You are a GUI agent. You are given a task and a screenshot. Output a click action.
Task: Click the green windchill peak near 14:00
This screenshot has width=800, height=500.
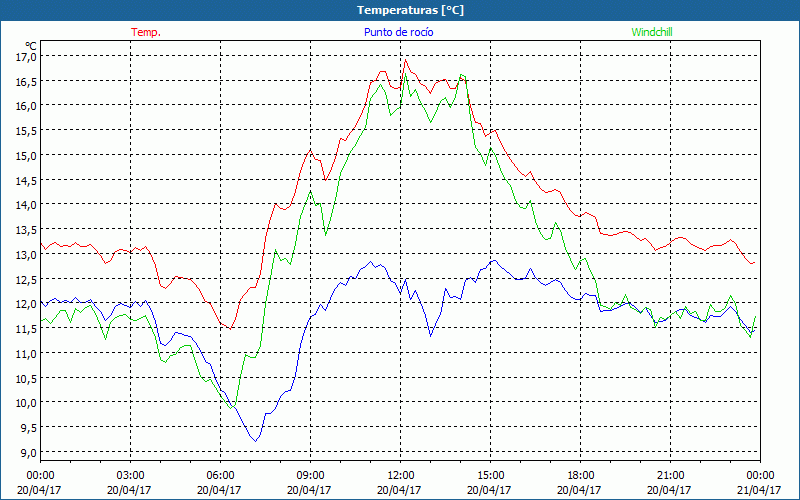tap(461, 75)
